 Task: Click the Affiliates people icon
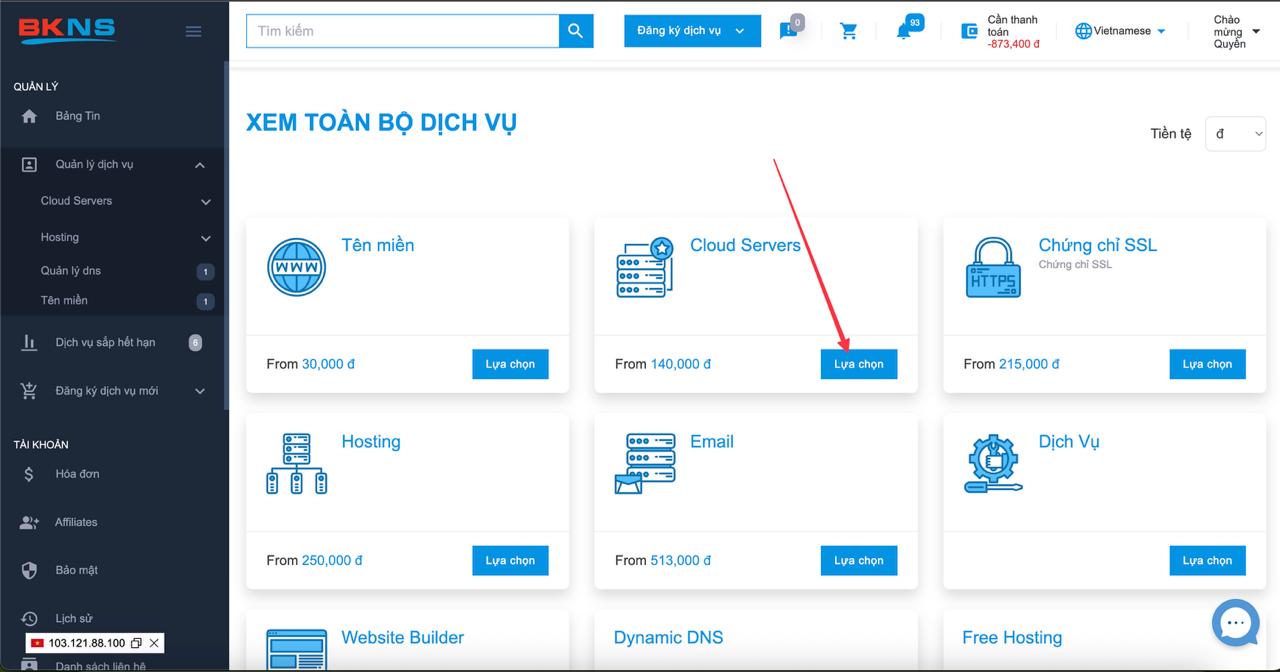pos(28,521)
